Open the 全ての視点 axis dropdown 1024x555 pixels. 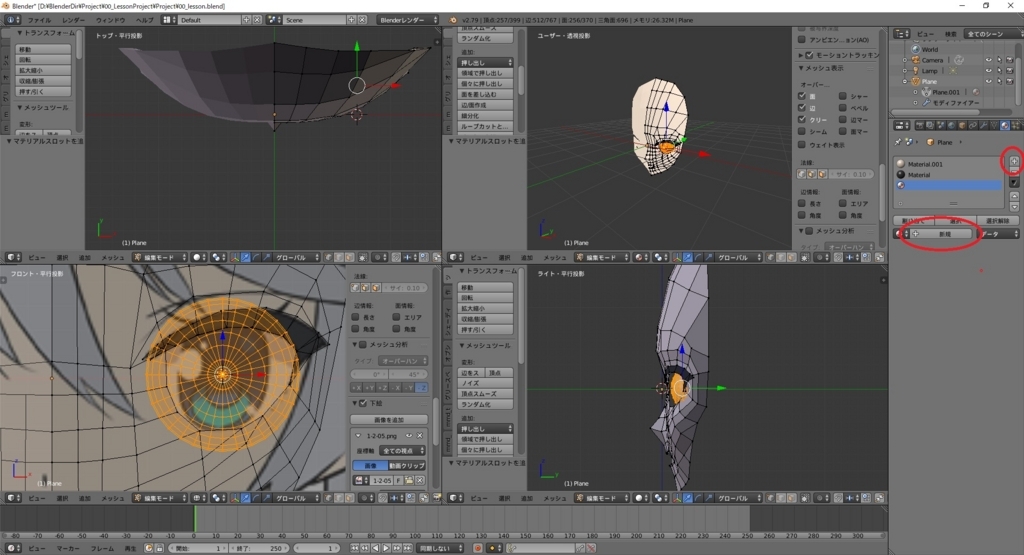(403, 451)
